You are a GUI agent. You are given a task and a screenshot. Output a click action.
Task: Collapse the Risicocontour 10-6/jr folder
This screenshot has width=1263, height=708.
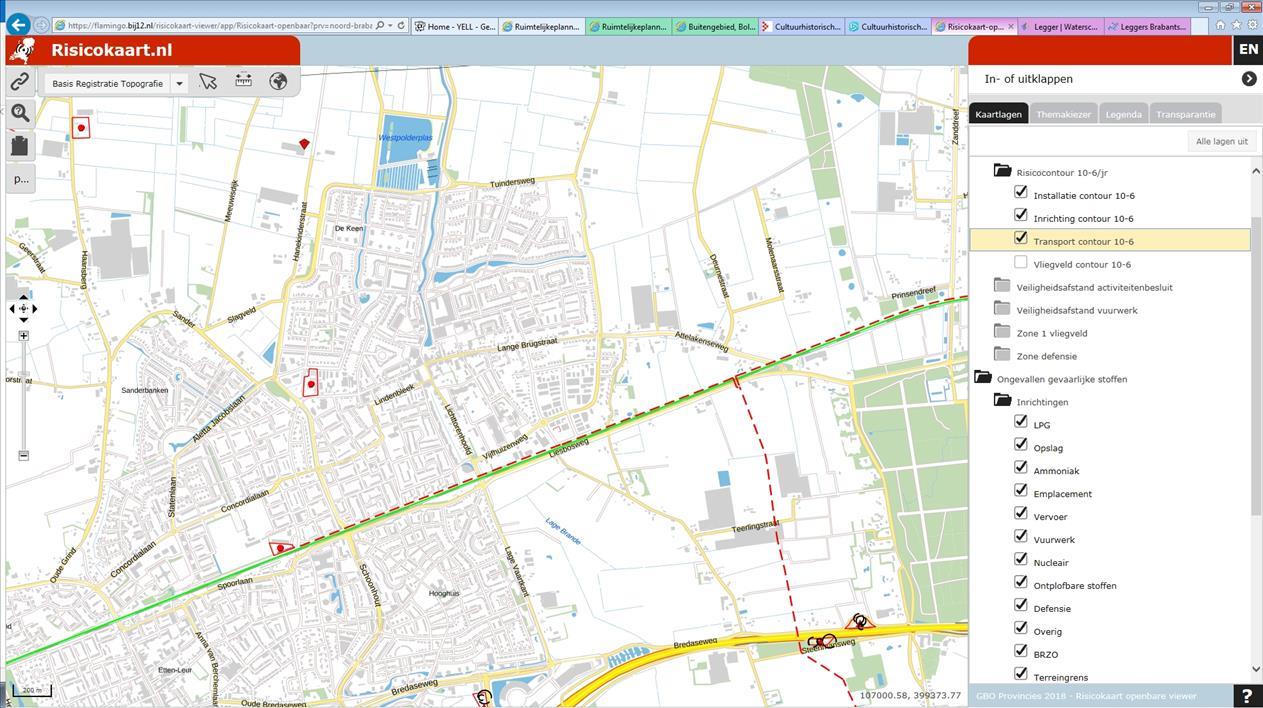click(x=1003, y=171)
